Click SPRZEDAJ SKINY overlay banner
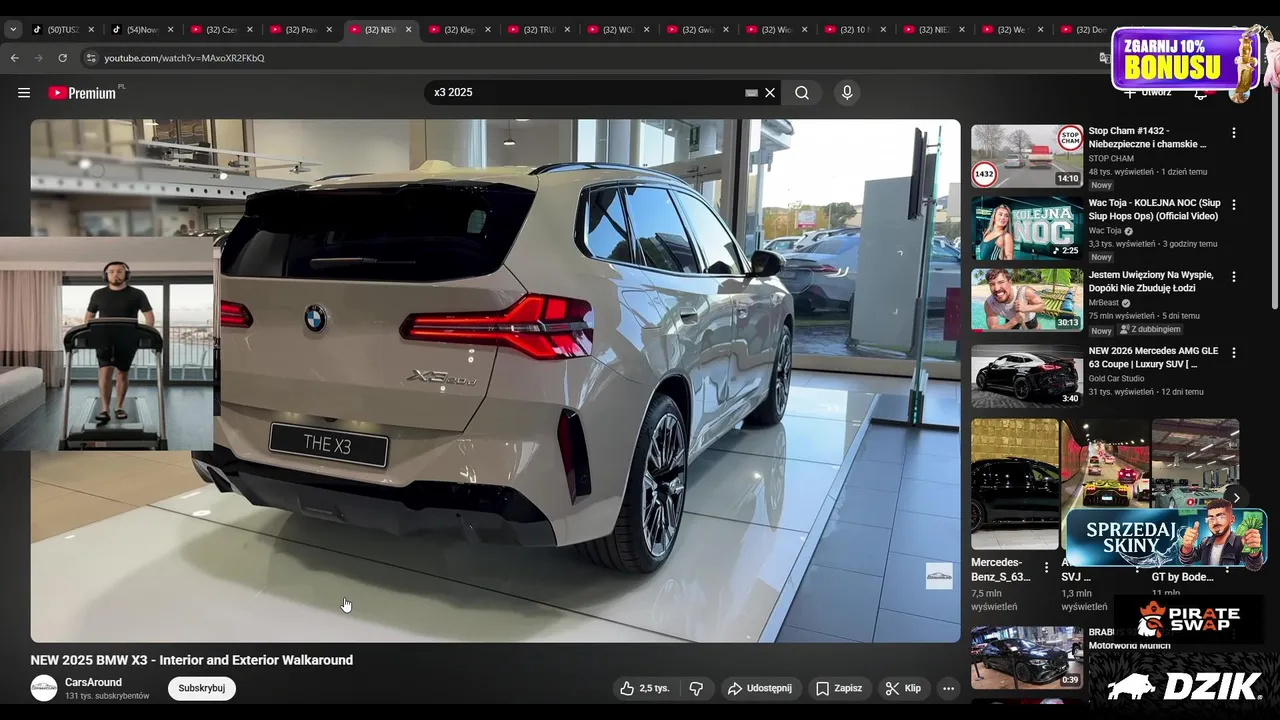Viewport: 1280px width, 720px height. tap(1165, 539)
